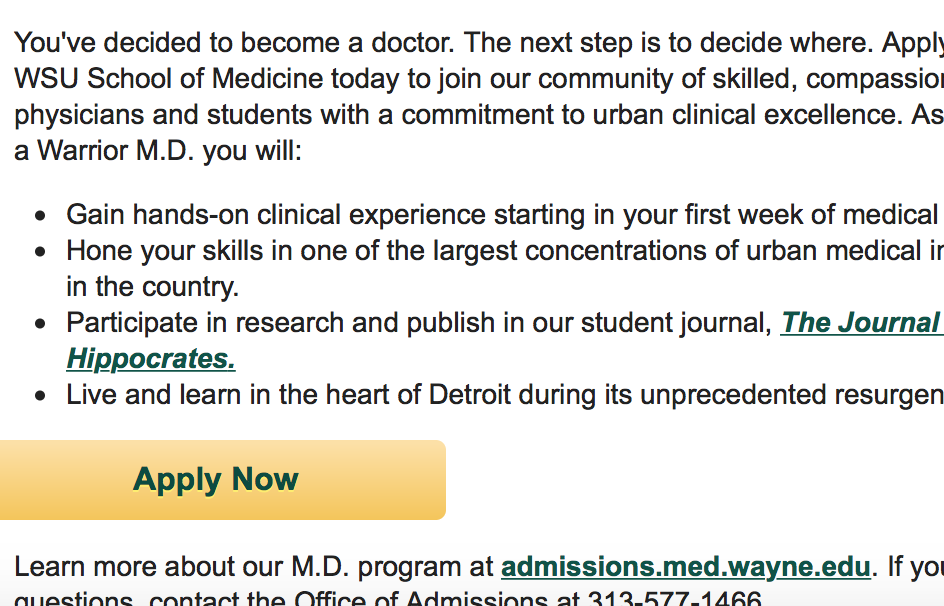The height and width of the screenshot is (606, 944).
Task: Click 'Gain hands-on clinical experience' bullet text
Action: click(276, 215)
